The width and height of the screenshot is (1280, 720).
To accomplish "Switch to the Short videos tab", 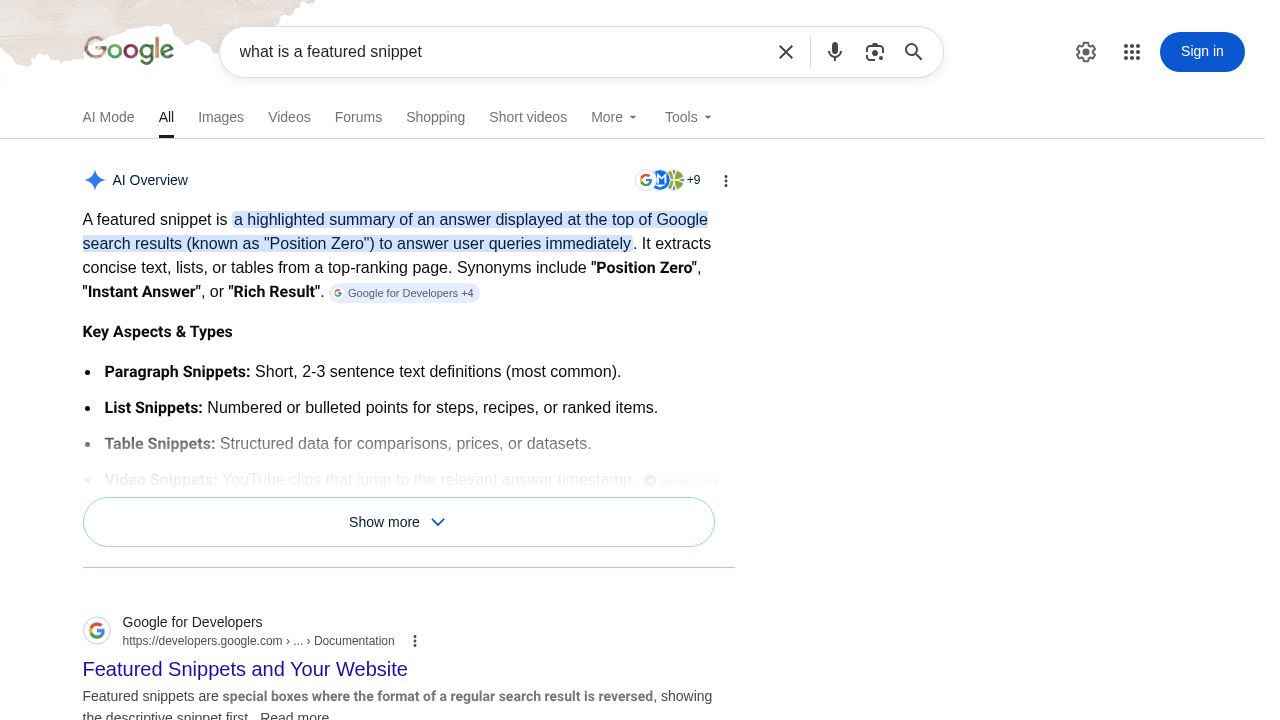I will (528, 117).
